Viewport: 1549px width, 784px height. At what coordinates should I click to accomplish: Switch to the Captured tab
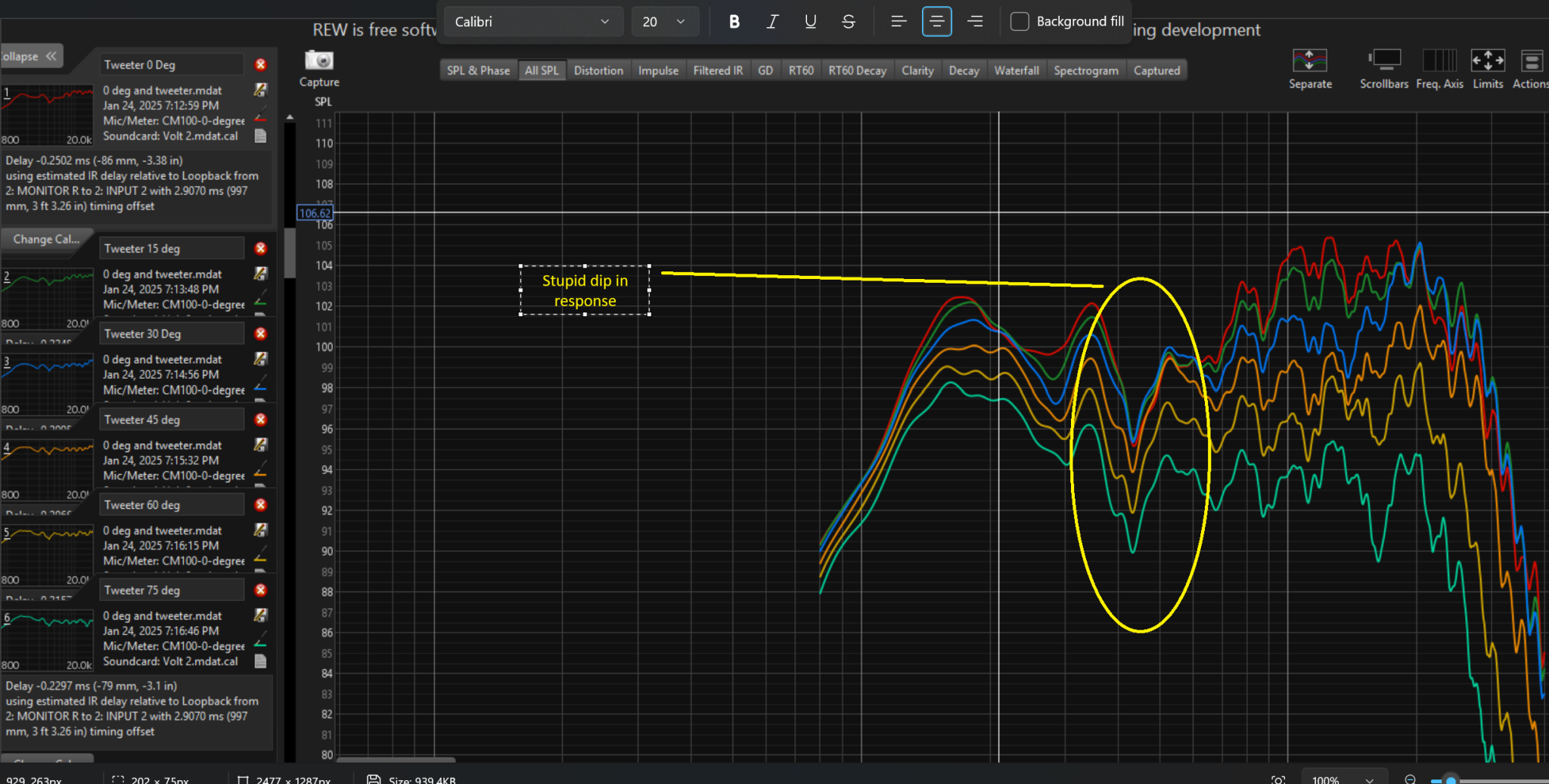[1156, 70]
